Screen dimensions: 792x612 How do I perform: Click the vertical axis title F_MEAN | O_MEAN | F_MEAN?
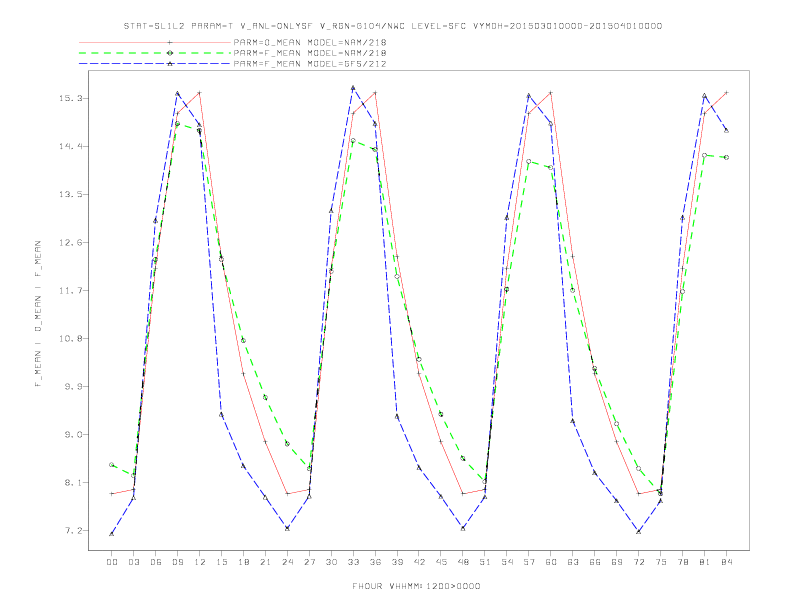[38, 314]
